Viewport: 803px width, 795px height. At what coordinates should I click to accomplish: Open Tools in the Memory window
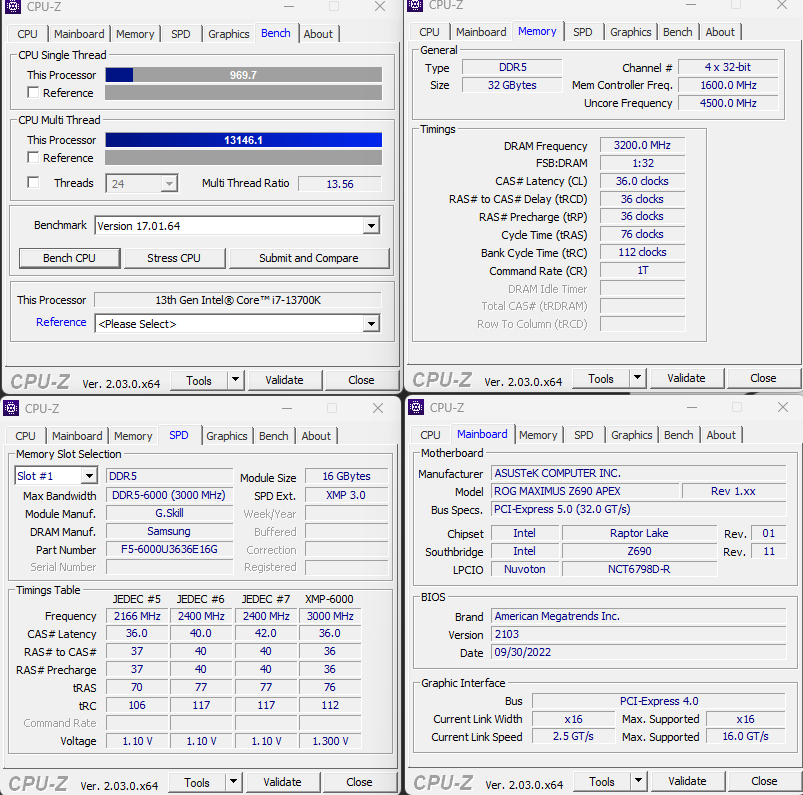pyautogui.click(x=601, y=378)
